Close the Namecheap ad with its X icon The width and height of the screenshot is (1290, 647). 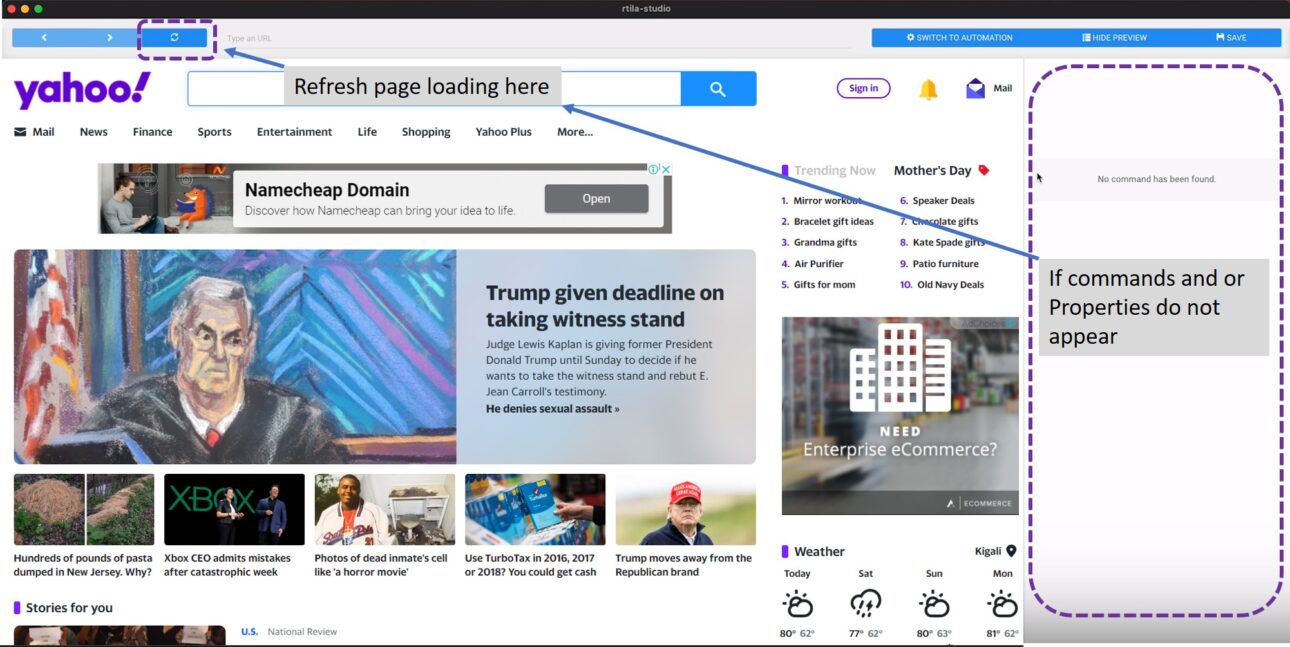pyautogui.click(x=665, y=169)
